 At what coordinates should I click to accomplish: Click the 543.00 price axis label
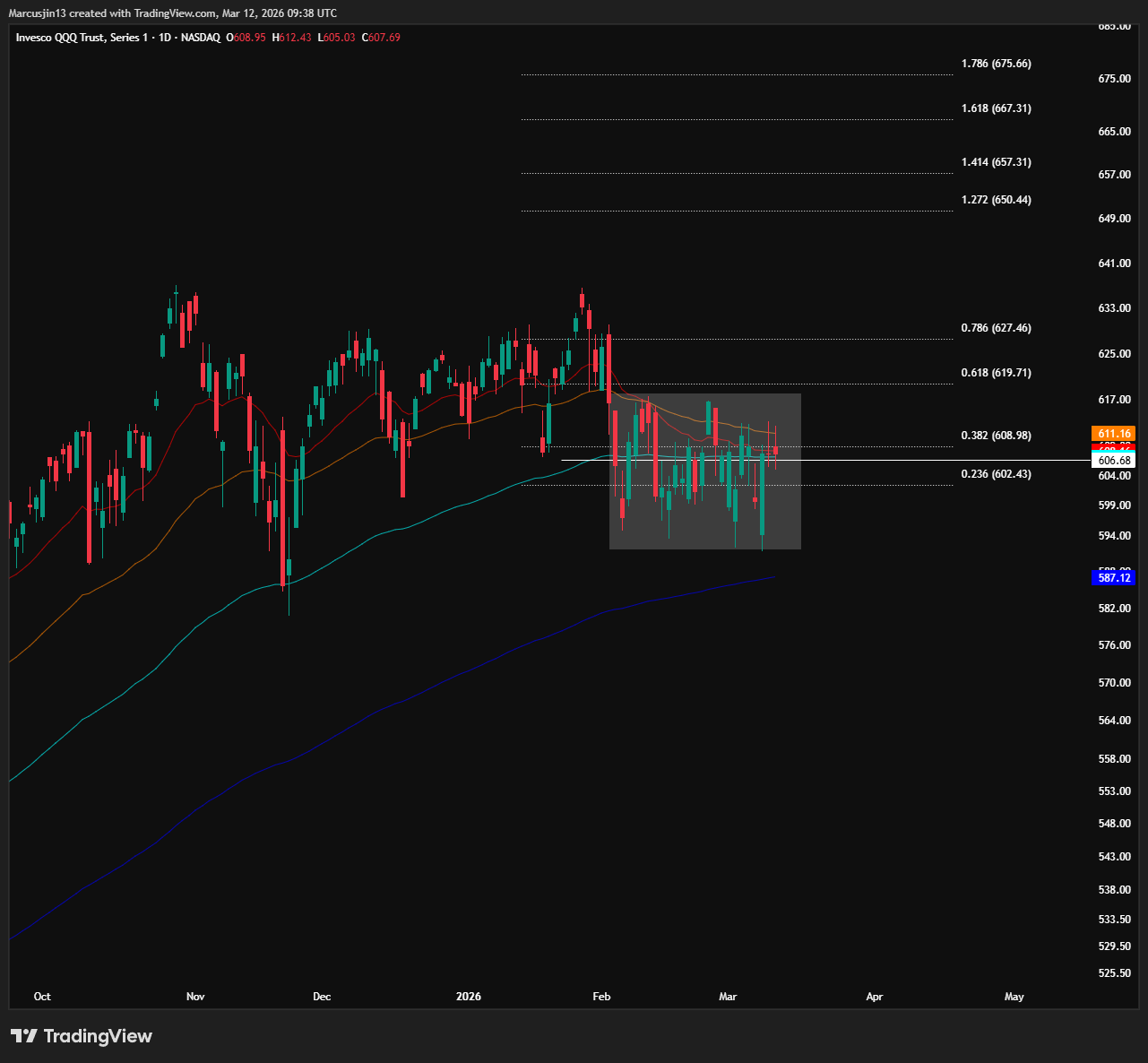[1115, 857]
